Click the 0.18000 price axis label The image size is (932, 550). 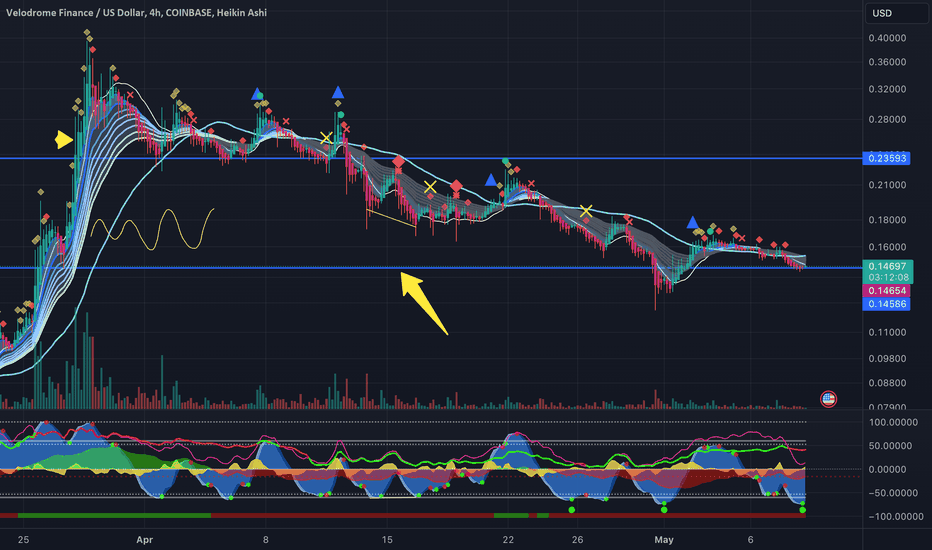tap(887, 220)
